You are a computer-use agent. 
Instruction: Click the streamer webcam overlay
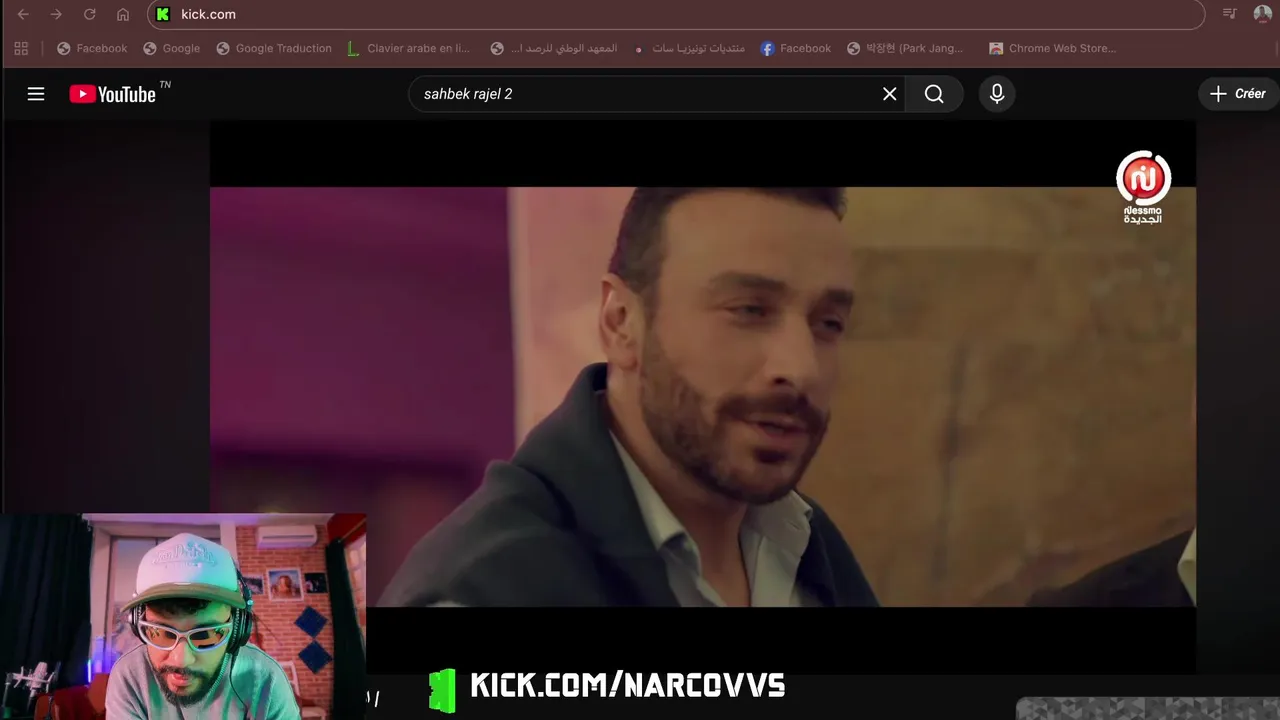pyautogui.click(x=183, y=617)
